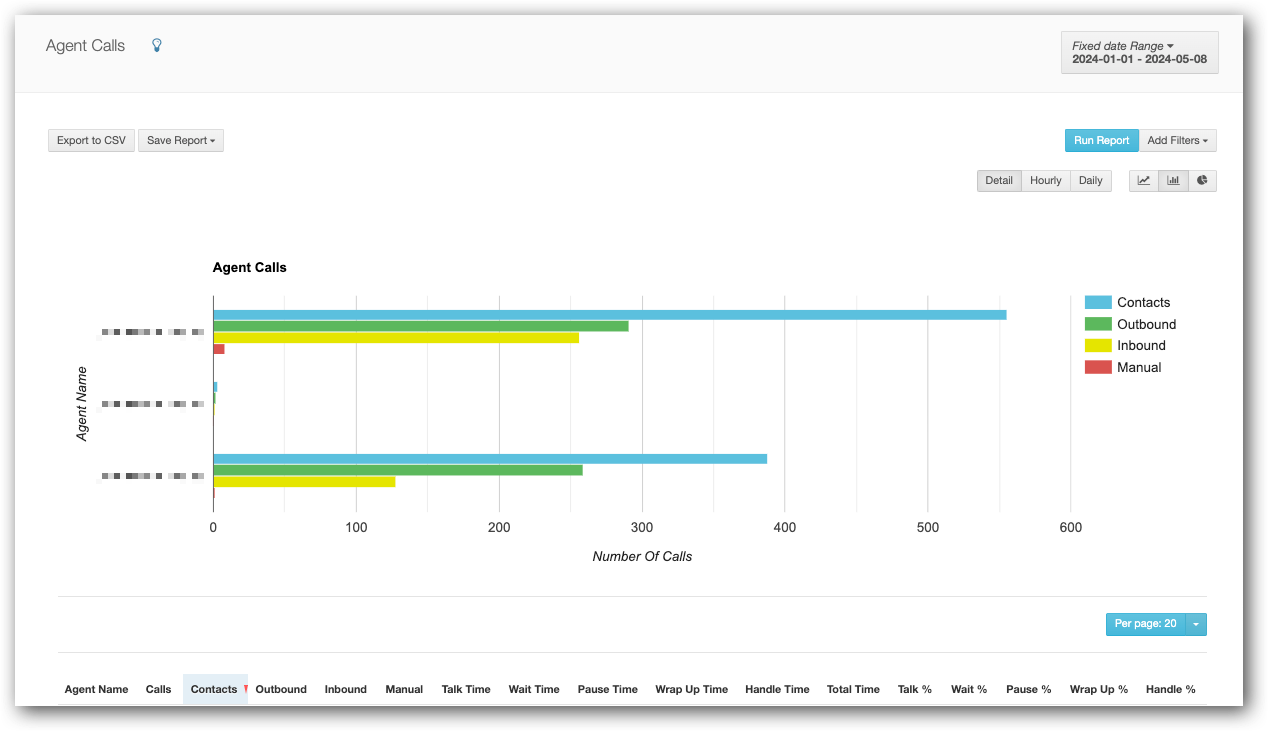The width and height of the screenshot is (1268, 731).
Task: Select the Hourly view tab
Action: pos(1045,181)
